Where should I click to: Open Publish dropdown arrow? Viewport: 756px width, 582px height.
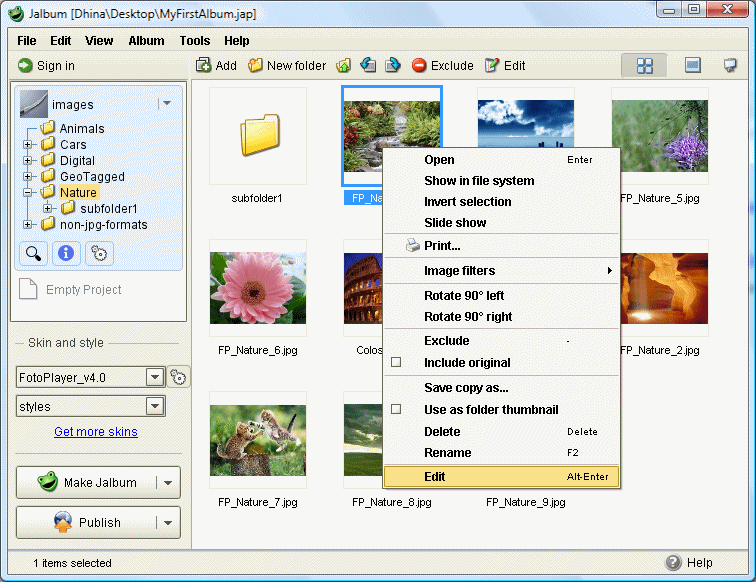coord(168,522)
